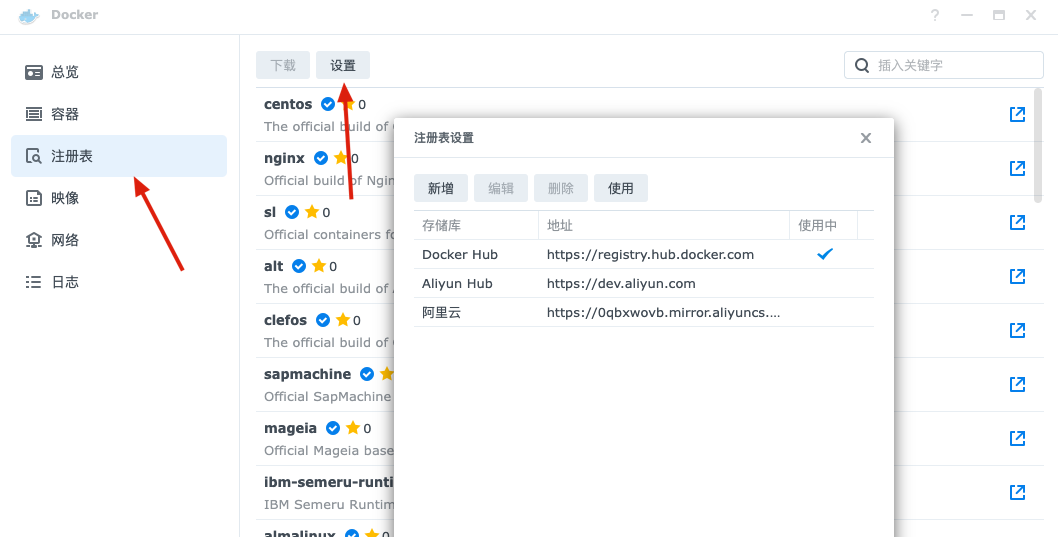Click 新增 button to add registry
This screenshot has width=1058, height=537.
tap(440, 188)
